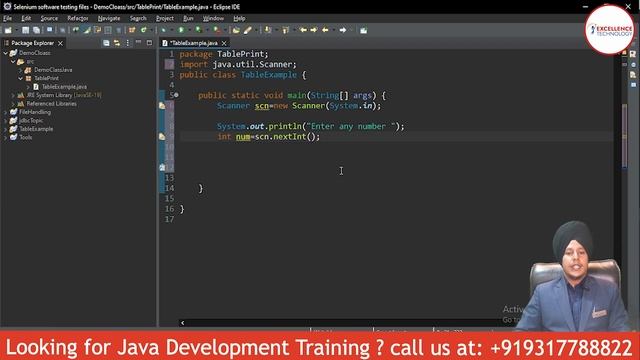Toggle Skip All Breakpoints icon
The image size is (640, 360).
tap(62, 30)
